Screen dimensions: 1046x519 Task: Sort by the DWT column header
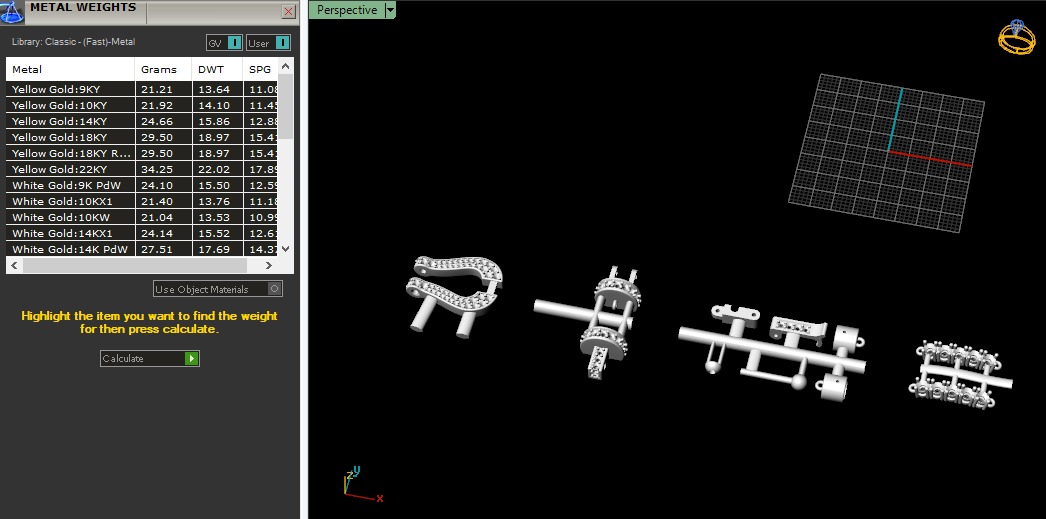click(x=218, y=69)
